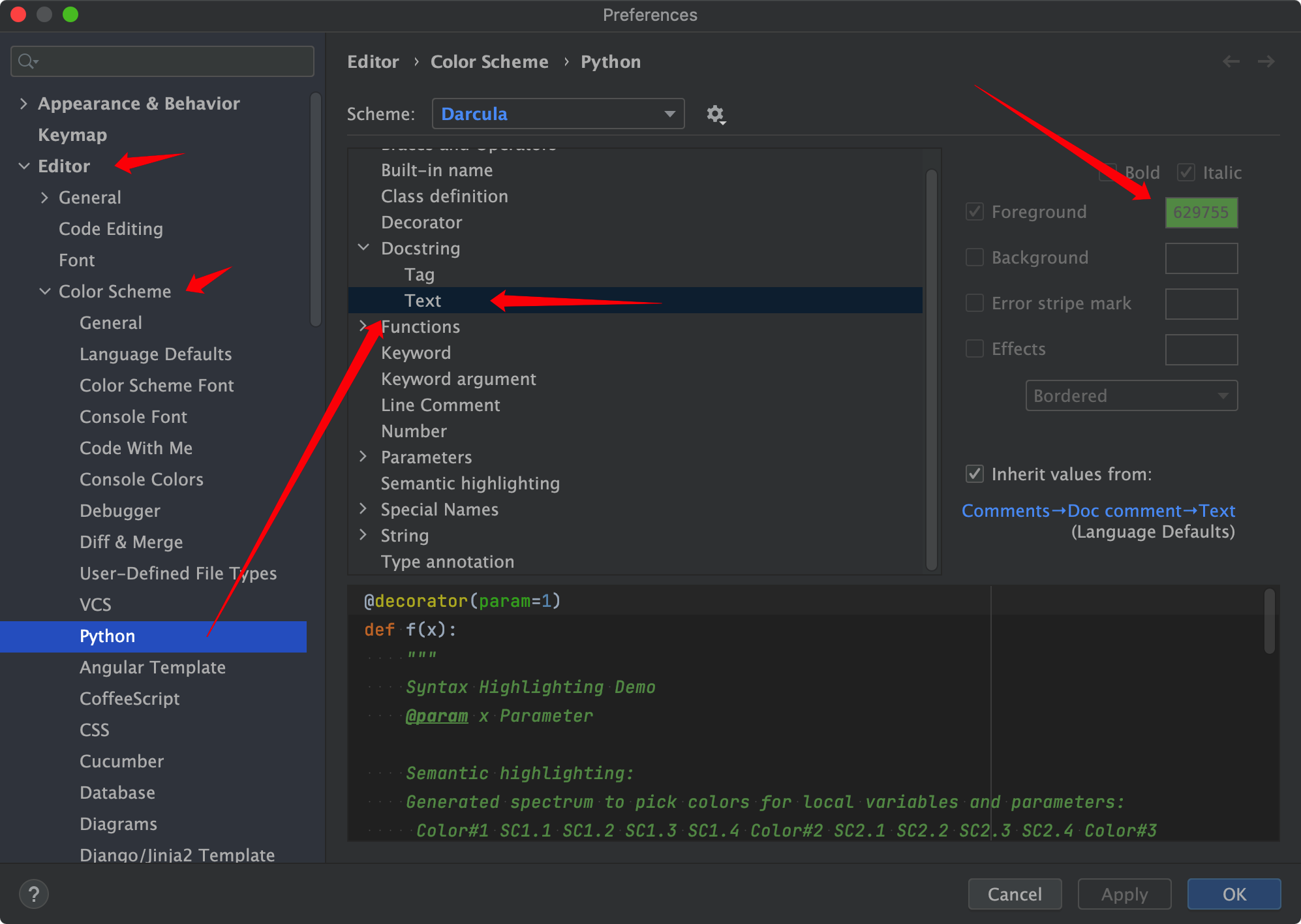Click the Apply button

(x=1124, y=894)
